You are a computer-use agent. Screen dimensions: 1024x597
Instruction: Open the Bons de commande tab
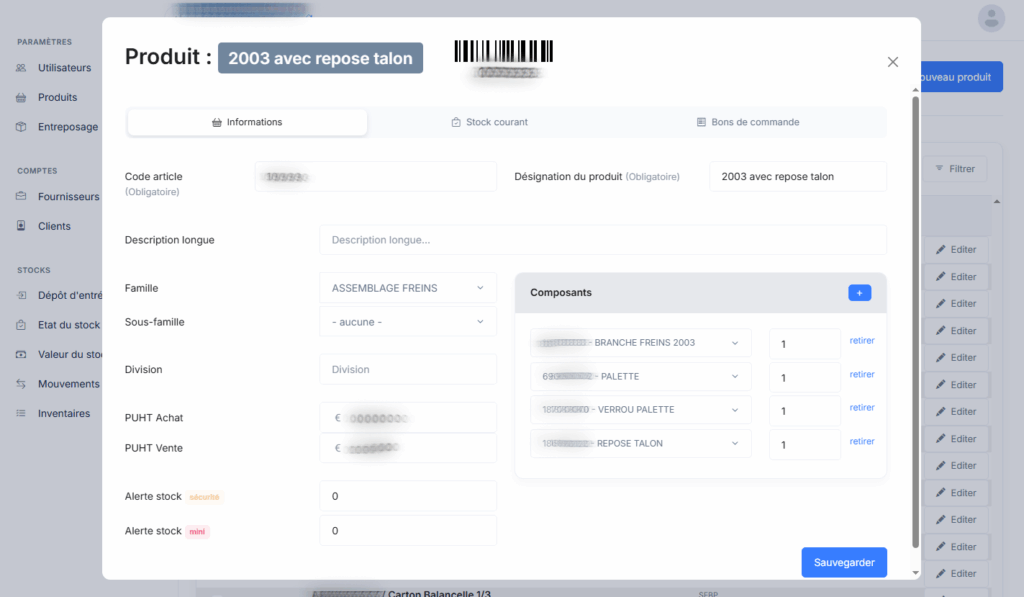747,122
